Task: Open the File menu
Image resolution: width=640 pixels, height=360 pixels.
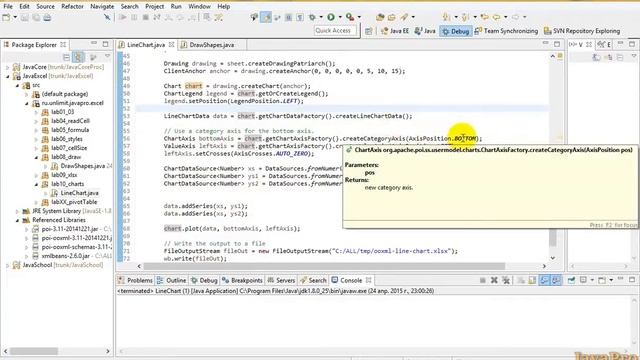Action: pos(8,7)
